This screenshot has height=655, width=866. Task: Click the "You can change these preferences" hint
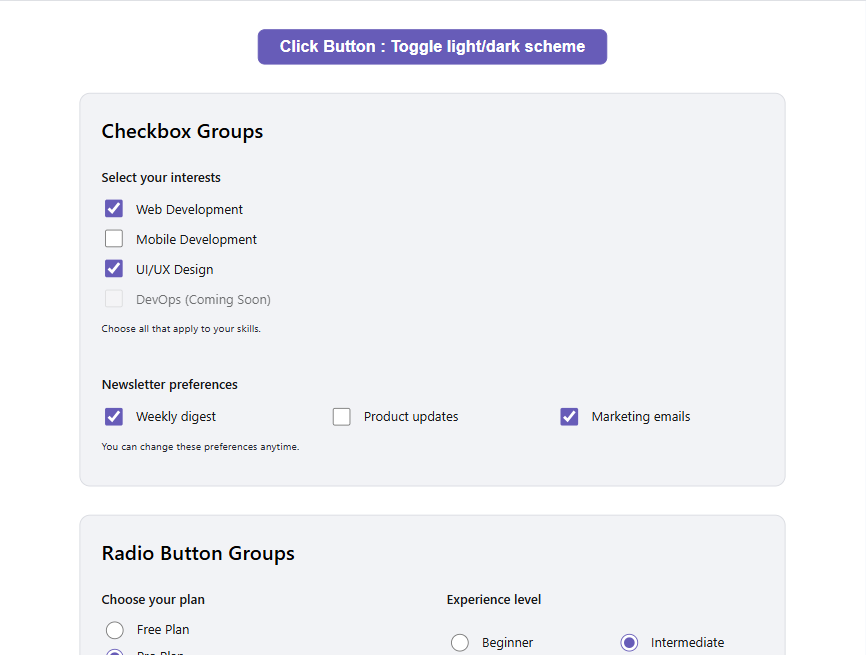point(200,447)
